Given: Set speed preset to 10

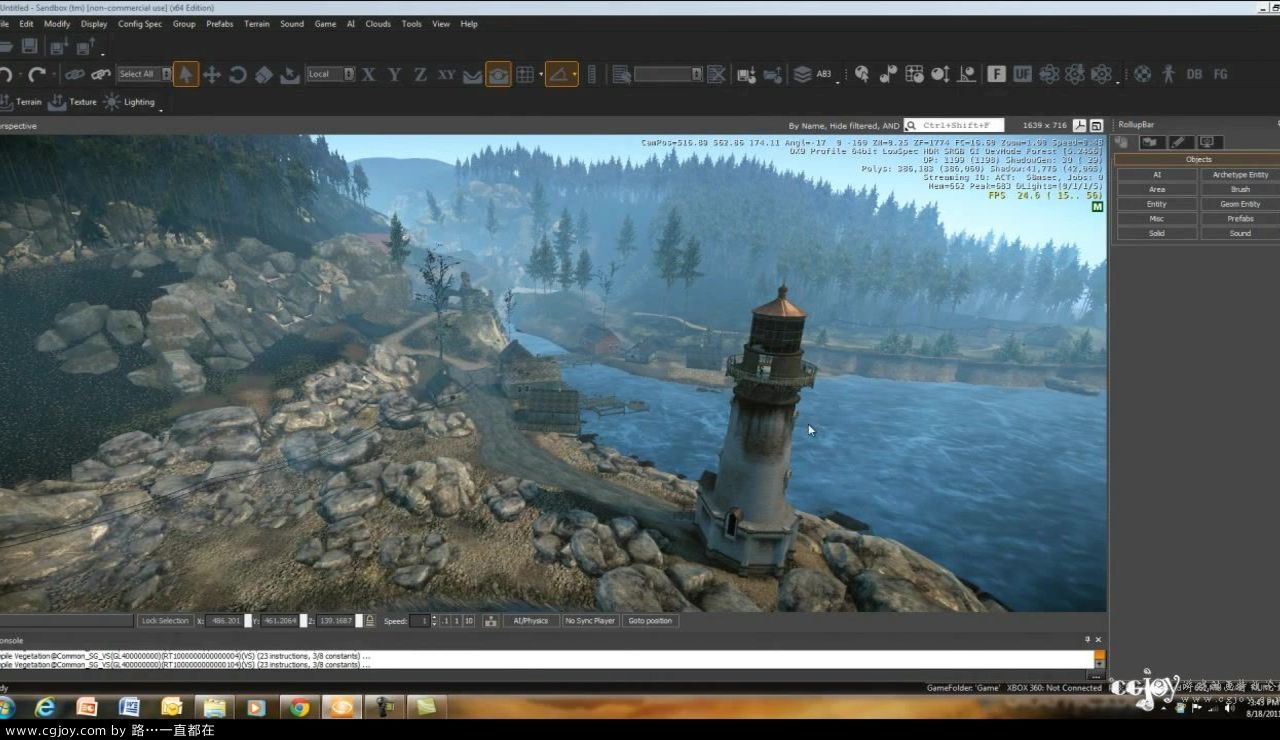Looking at the screenshot, I should [469, 621].
